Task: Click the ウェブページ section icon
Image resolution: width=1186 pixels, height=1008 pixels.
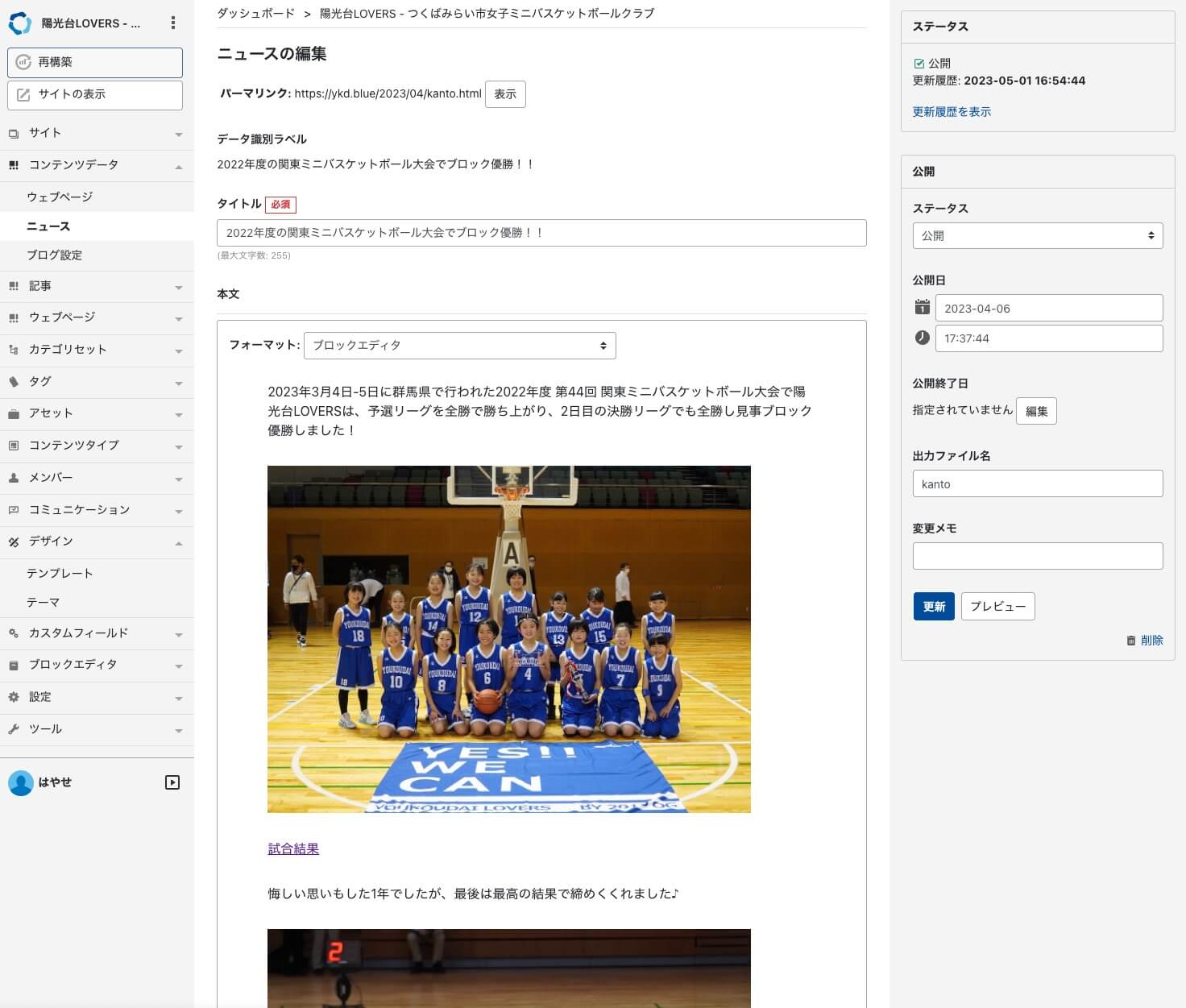Action: pyautogui.click(x=14, y=317)
